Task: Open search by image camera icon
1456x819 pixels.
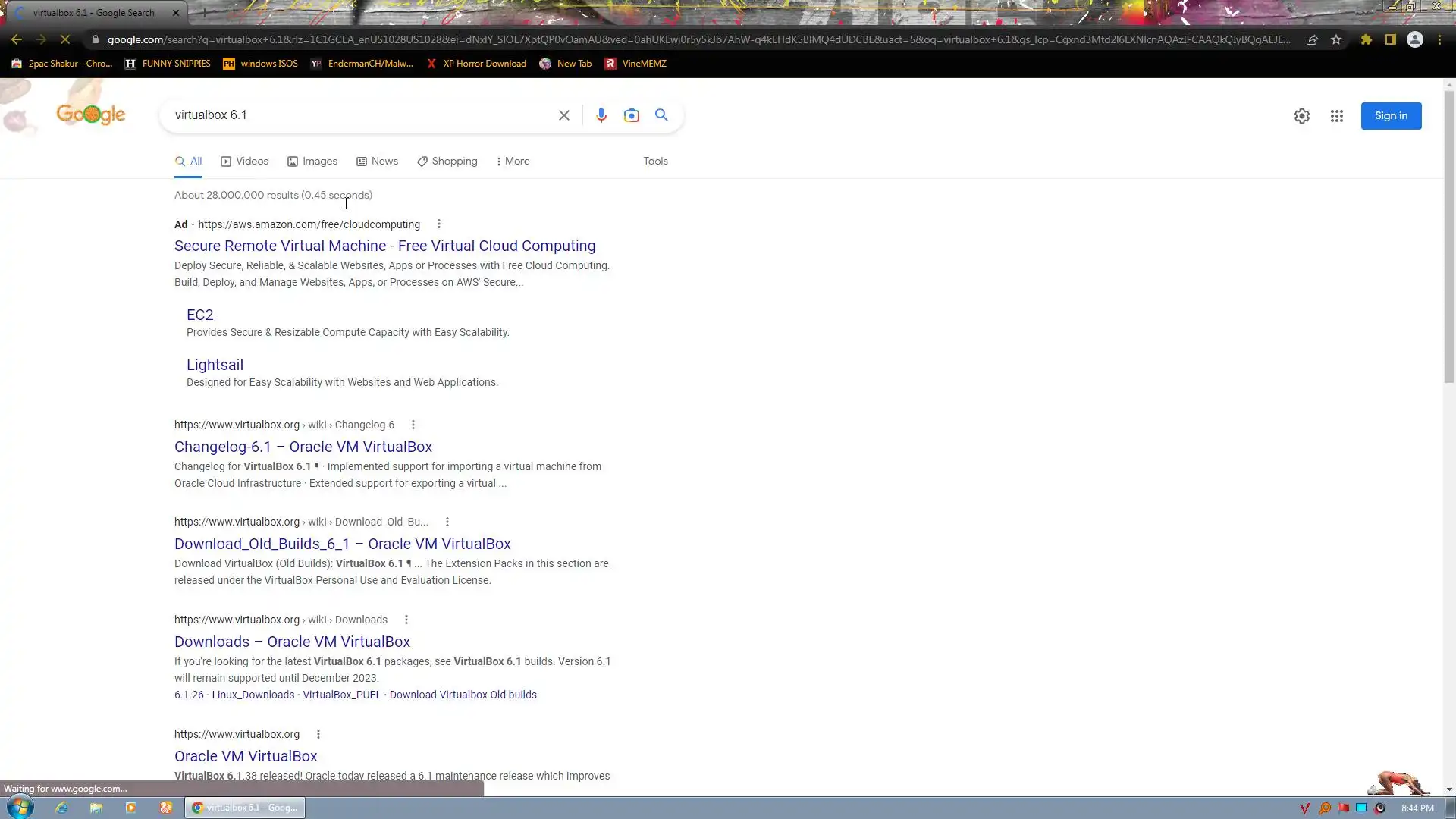Action: point(632,115)
